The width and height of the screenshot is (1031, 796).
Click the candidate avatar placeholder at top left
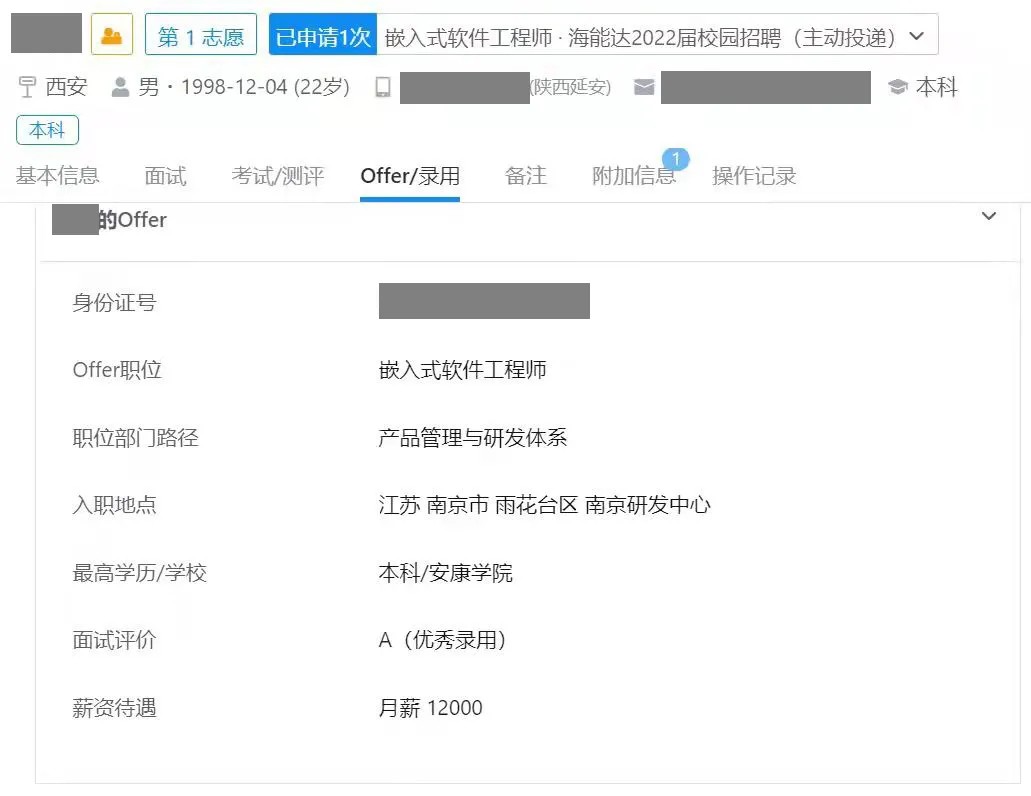coord(45,33)
